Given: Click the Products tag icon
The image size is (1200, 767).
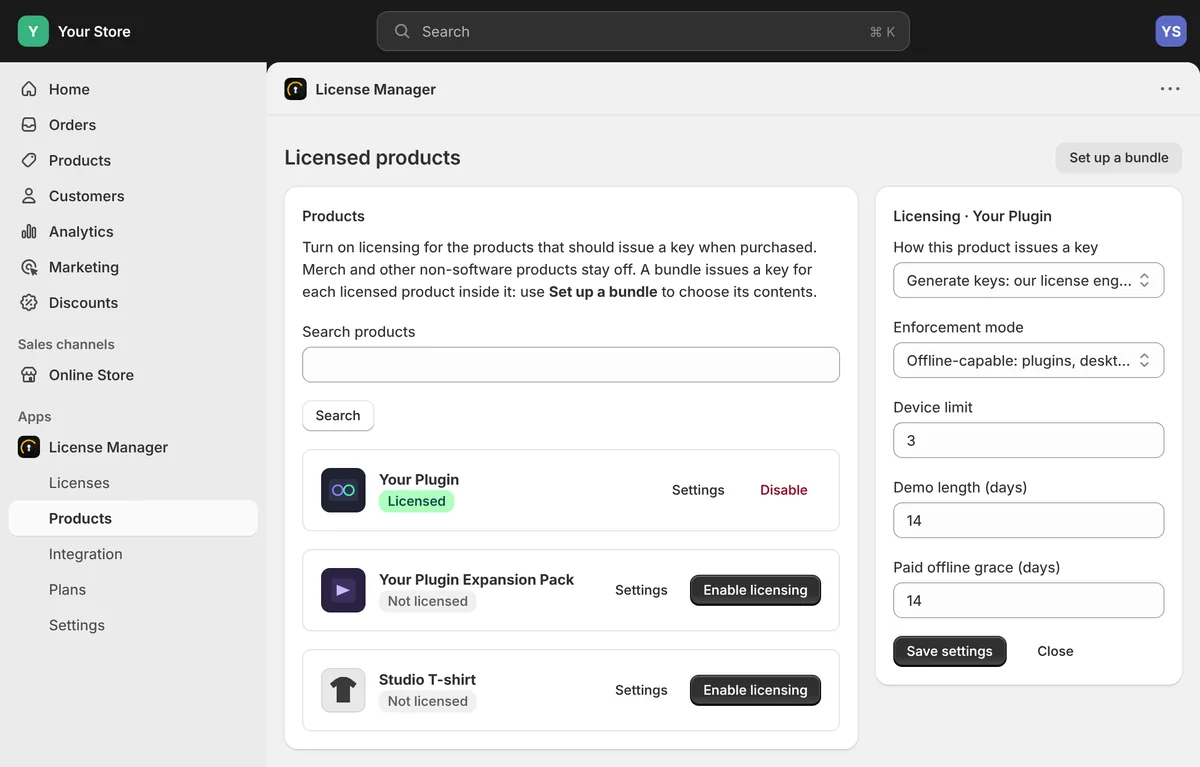Looking at the screenshot, I should [29, 160].
